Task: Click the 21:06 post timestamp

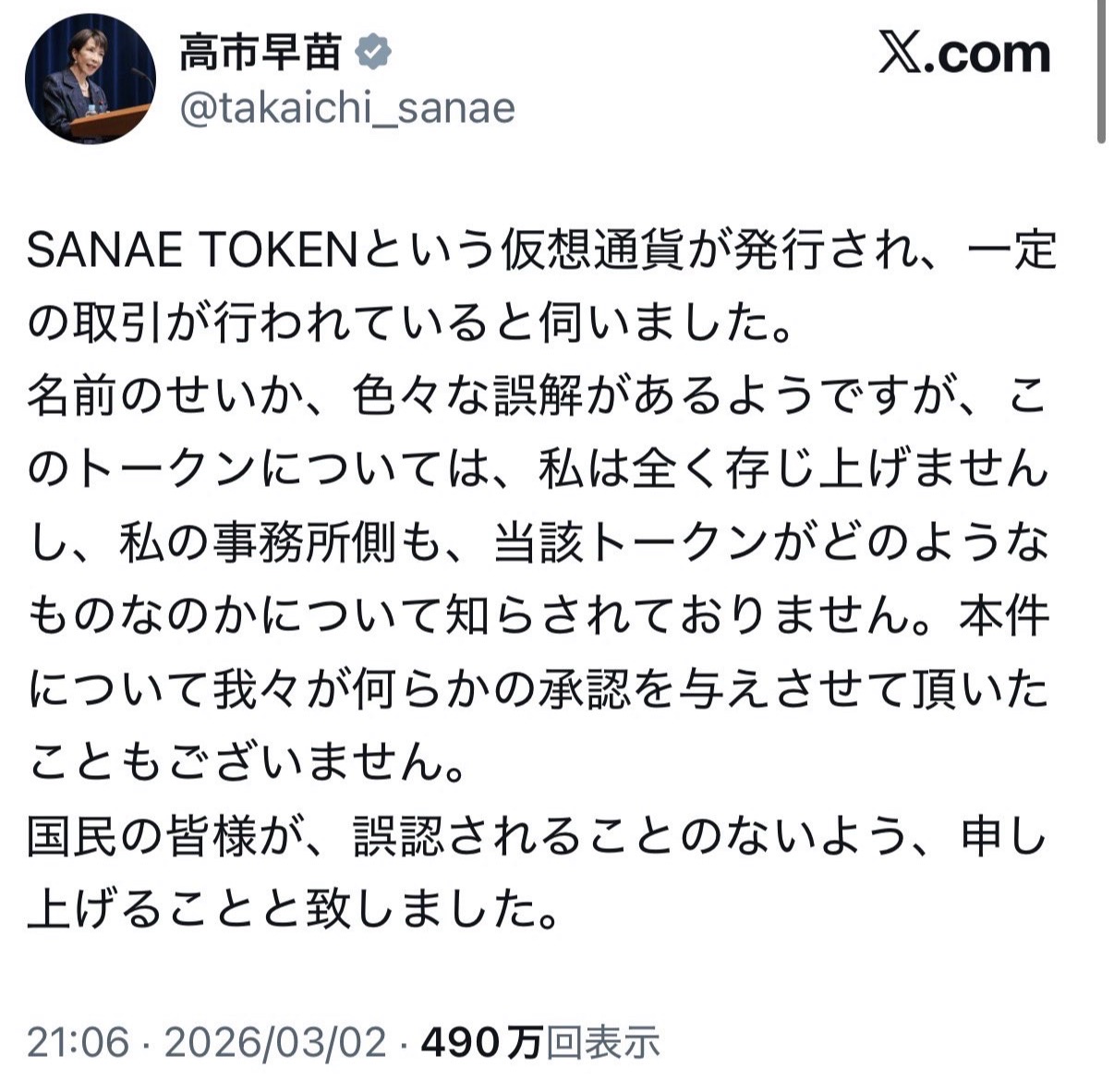Action: click(78, 1043)
